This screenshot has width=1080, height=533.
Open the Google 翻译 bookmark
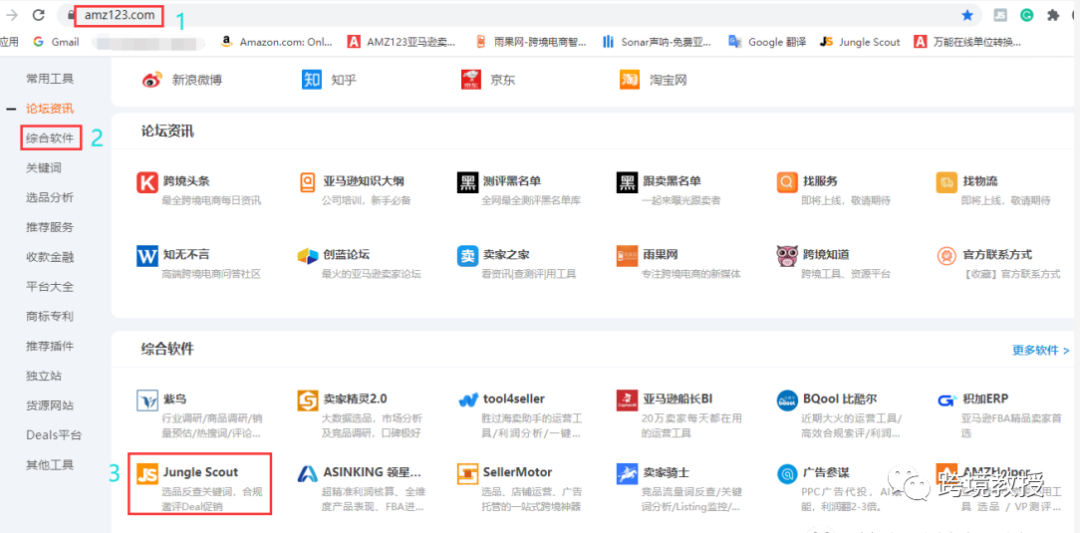point(766,42)
